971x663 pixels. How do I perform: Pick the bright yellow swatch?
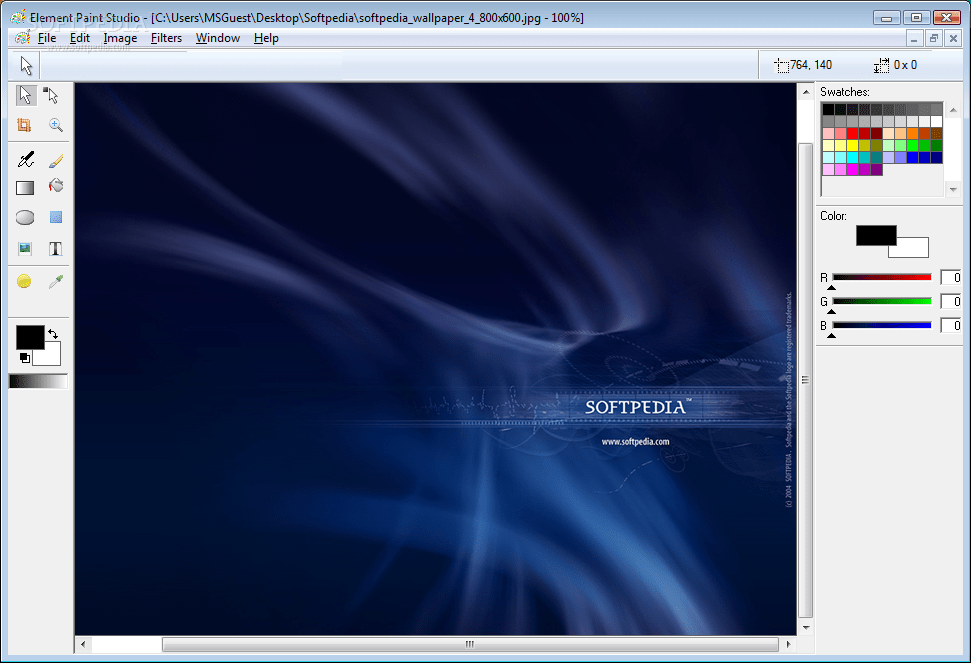[x=853, y=145]
